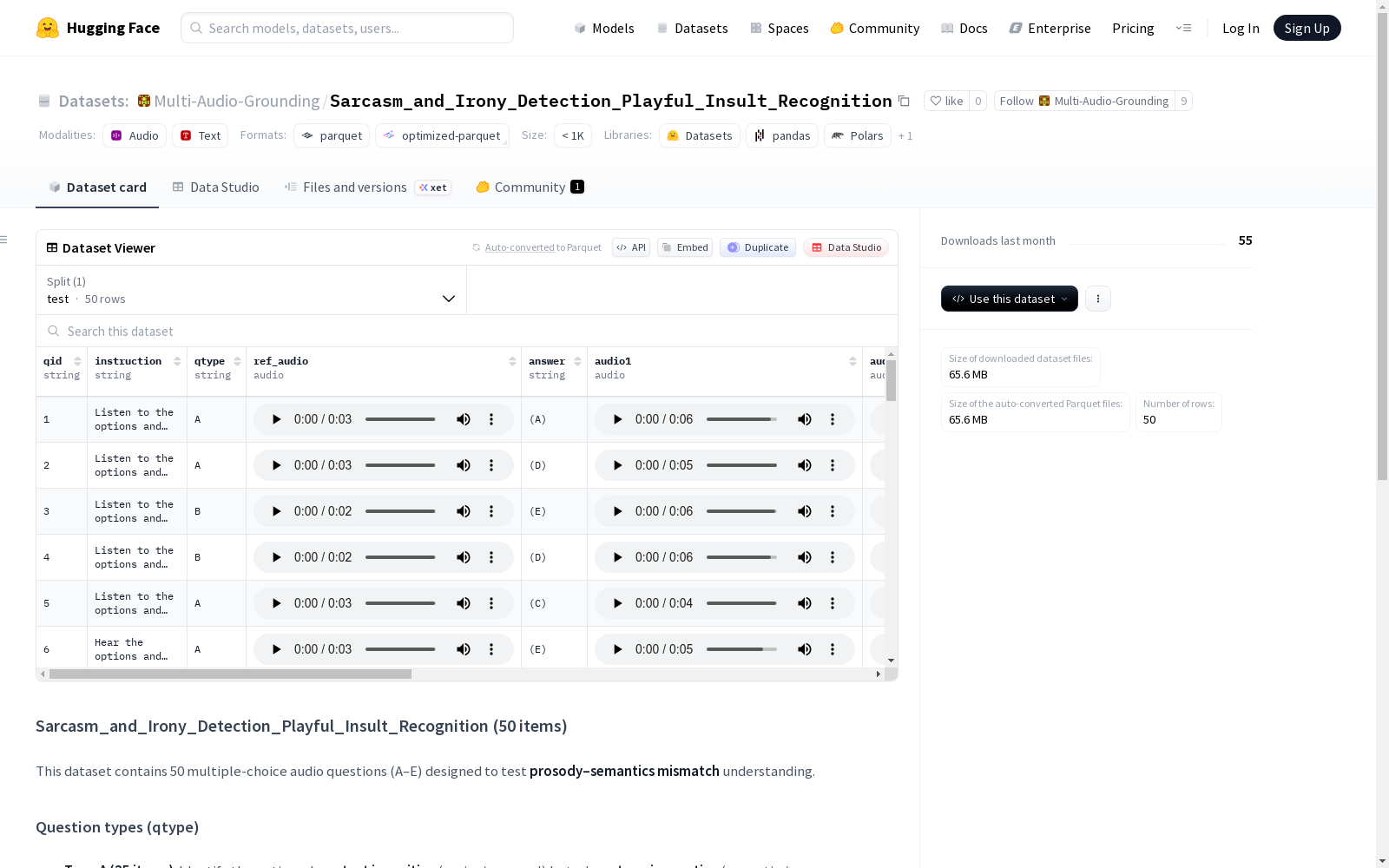
Task: Mute ref_audio in row 1
Action: 464,419
